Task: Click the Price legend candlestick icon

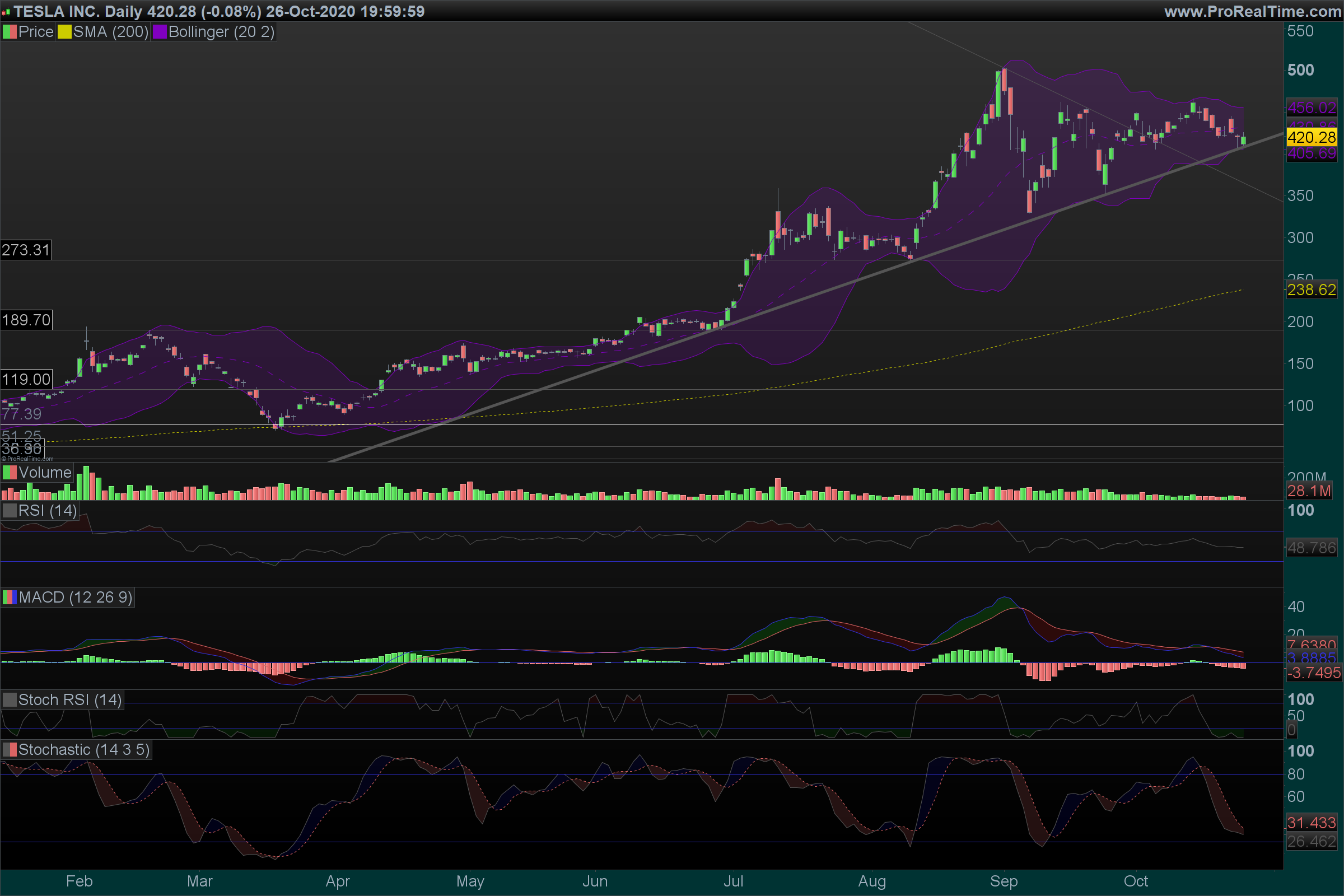Action: pos(10,32)
